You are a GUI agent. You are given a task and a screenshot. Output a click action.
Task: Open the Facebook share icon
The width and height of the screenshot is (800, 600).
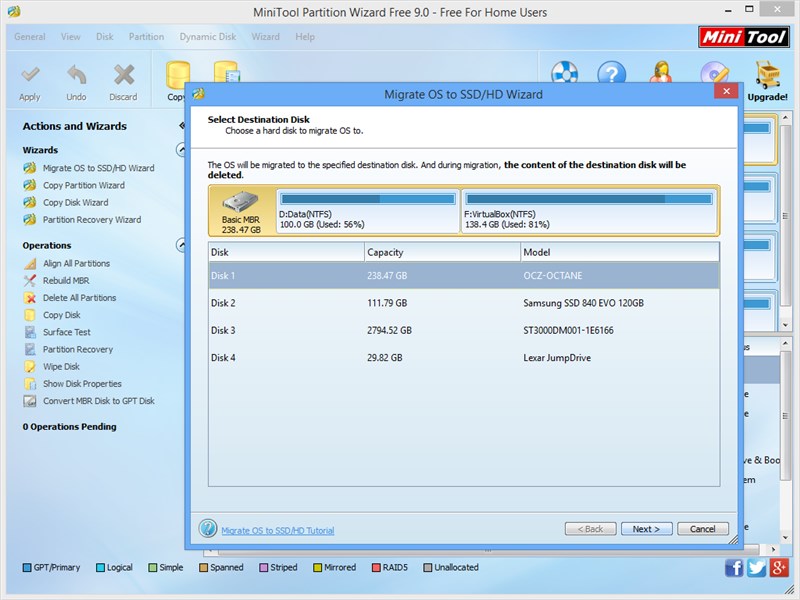(x=734, y=567)
